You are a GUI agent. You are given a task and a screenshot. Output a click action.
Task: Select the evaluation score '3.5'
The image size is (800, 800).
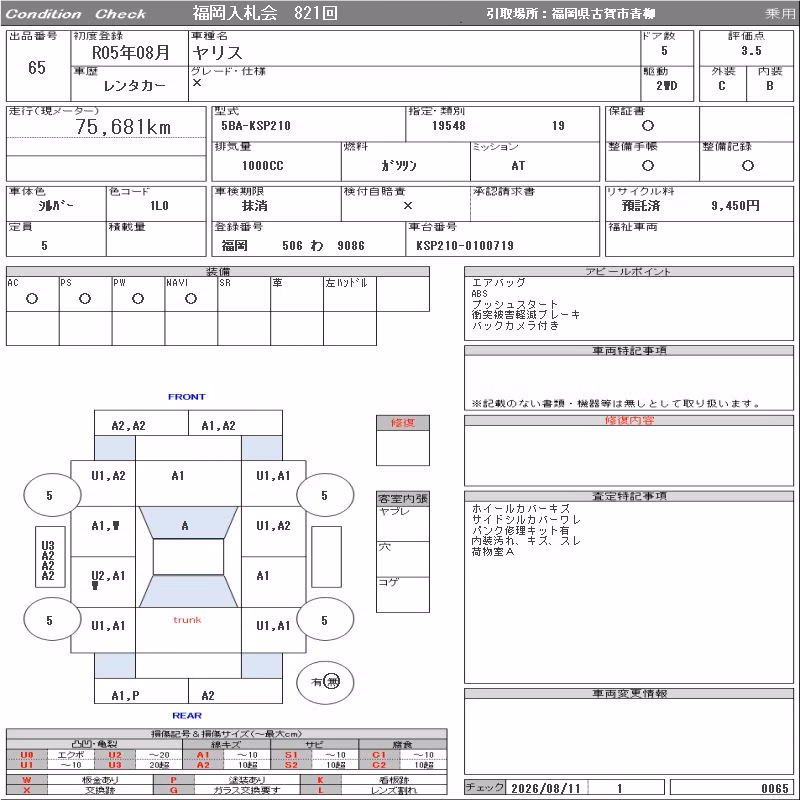coord(751,51)
